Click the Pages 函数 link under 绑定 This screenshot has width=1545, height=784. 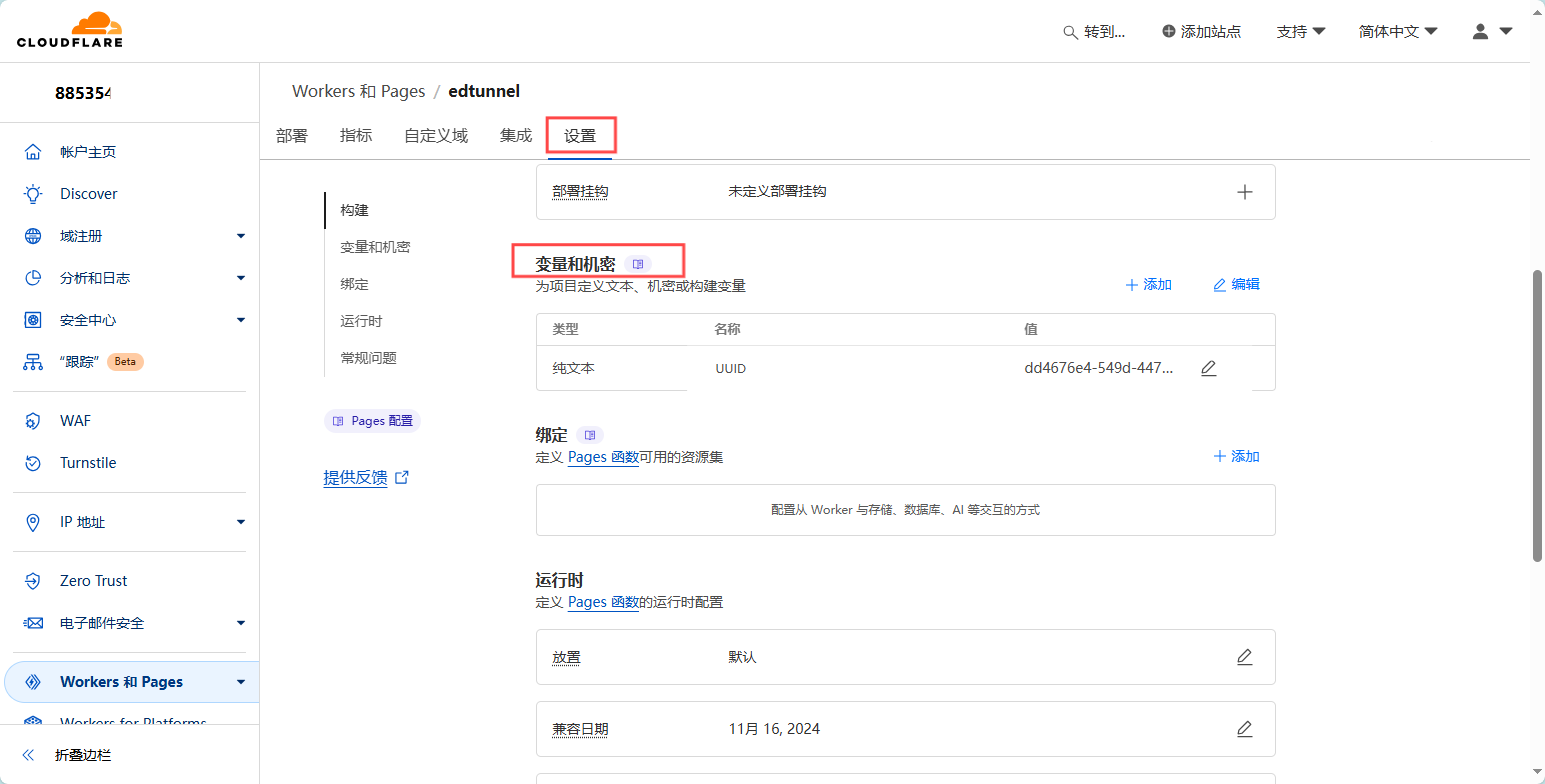(x=603, y=457)
